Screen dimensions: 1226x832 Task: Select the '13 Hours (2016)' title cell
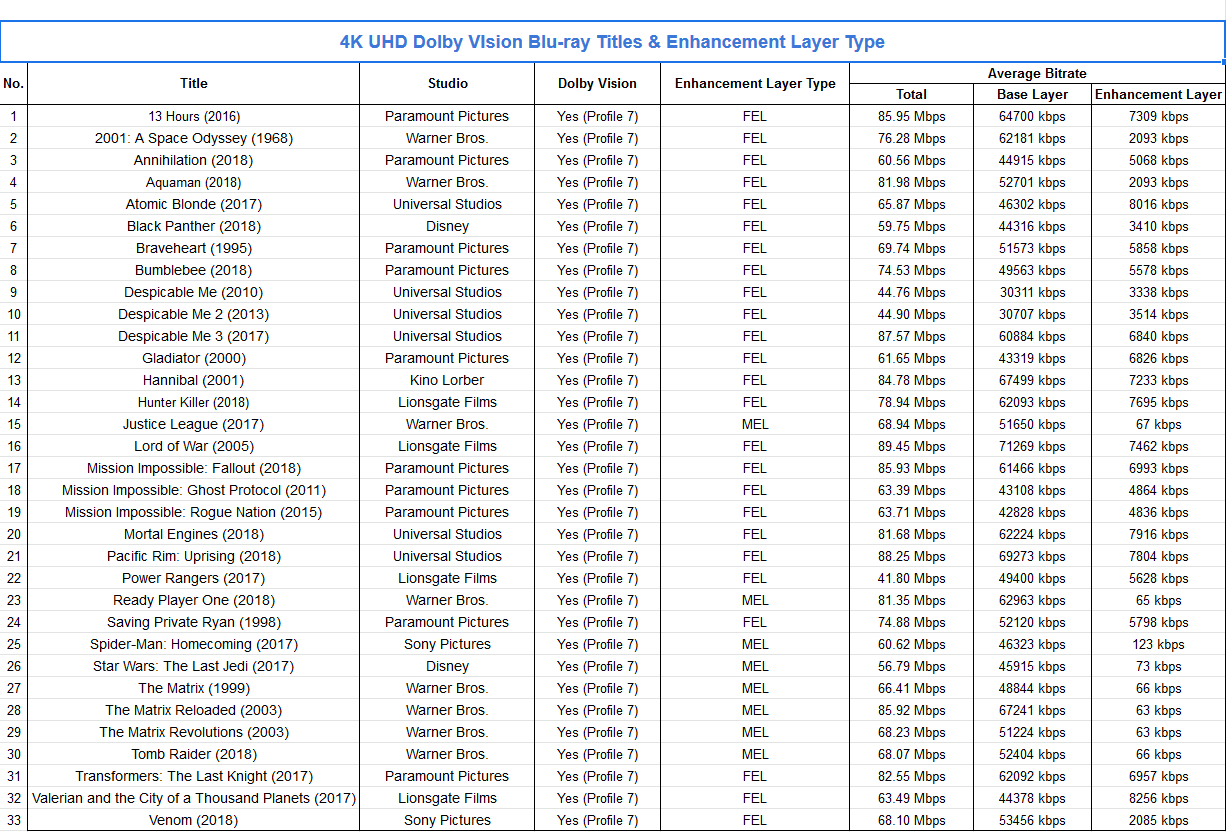(x=194, y=117)
